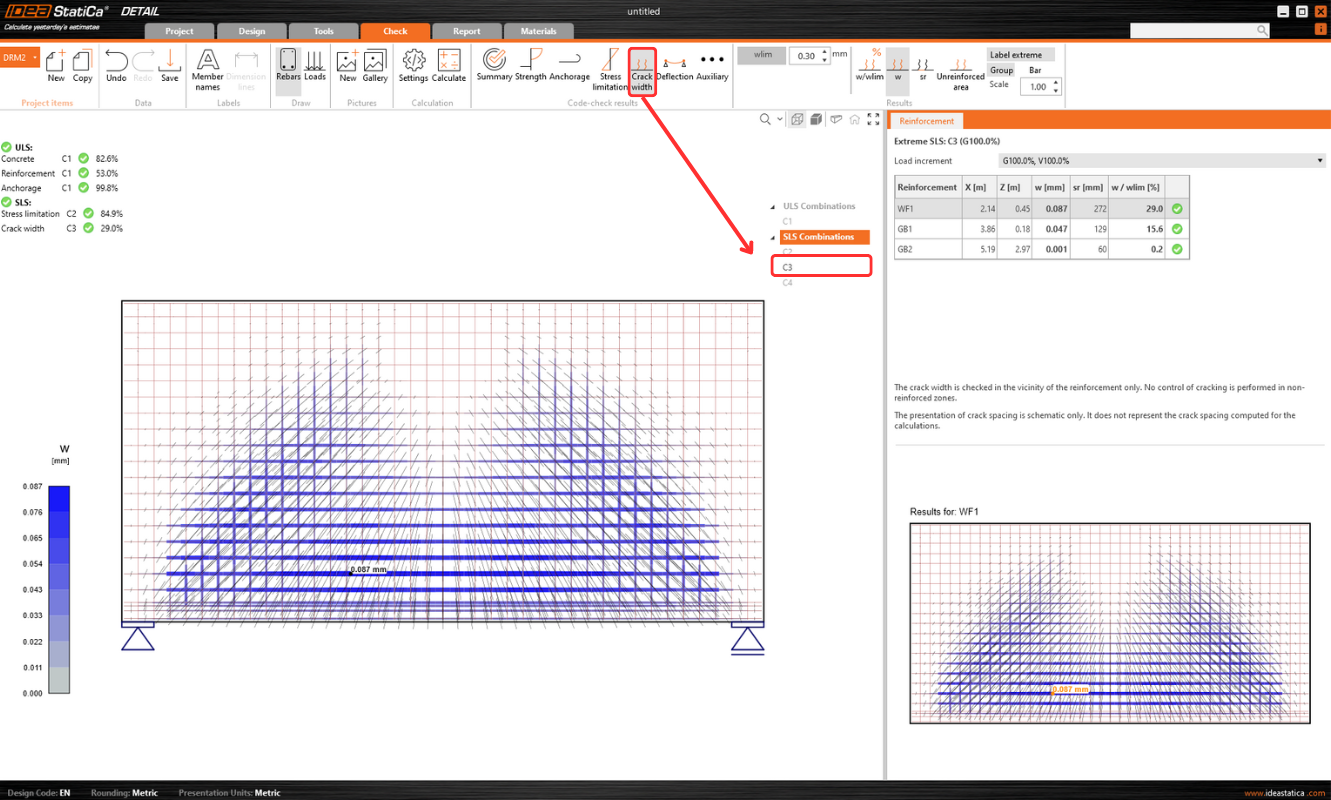1331x800 pixels.
Task: Click the Member names label icon
Action: click(x=207, y=70)
